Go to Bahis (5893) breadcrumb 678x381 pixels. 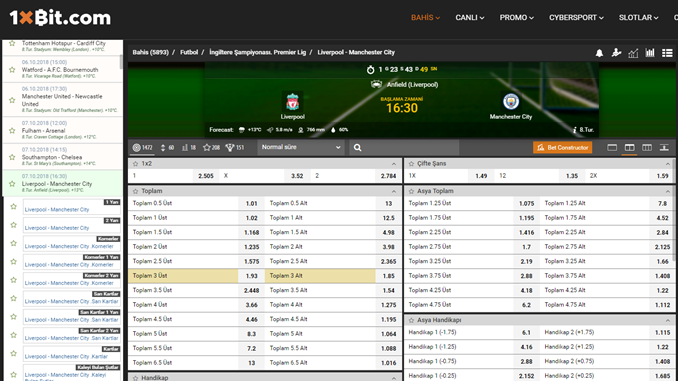pyautogui.click(x=150, y=52)
